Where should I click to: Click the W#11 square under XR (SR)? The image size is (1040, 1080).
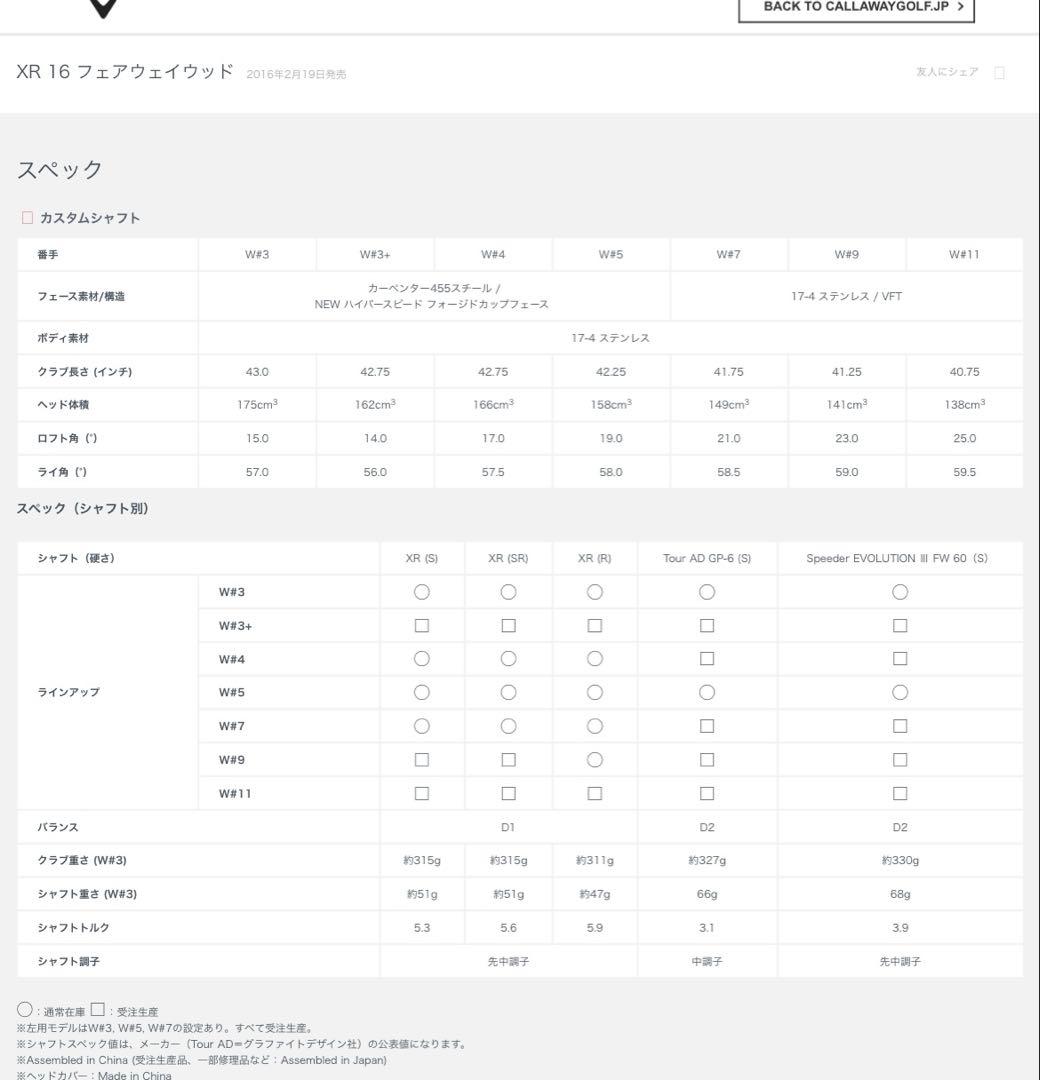508,793
